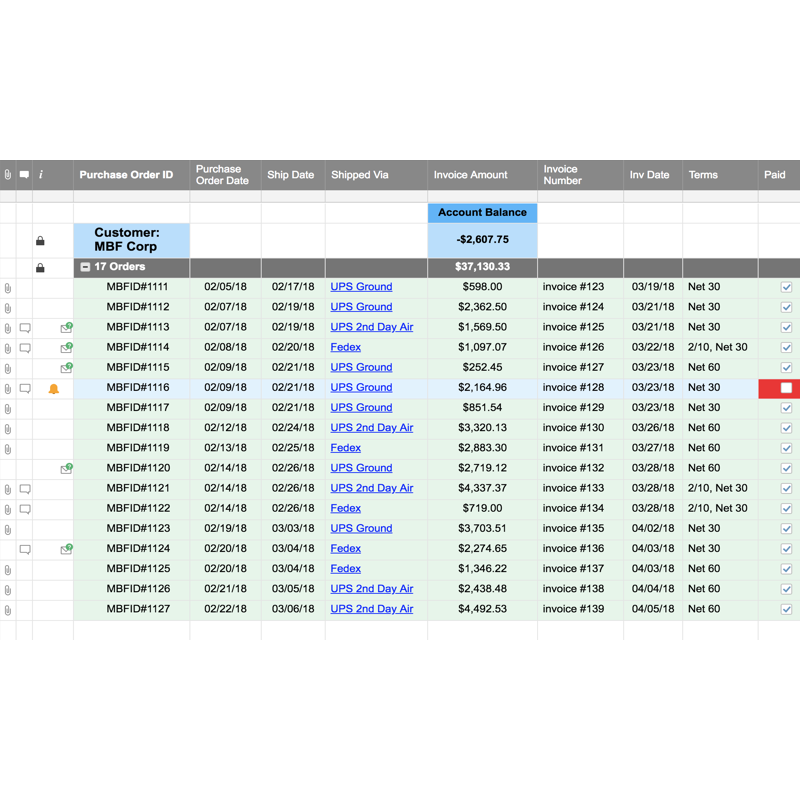Image resolution: width=800 pixels, height=800 pixels.
Task: Open comment bubble on row MBFID#1124
Action: click(25, 549)
